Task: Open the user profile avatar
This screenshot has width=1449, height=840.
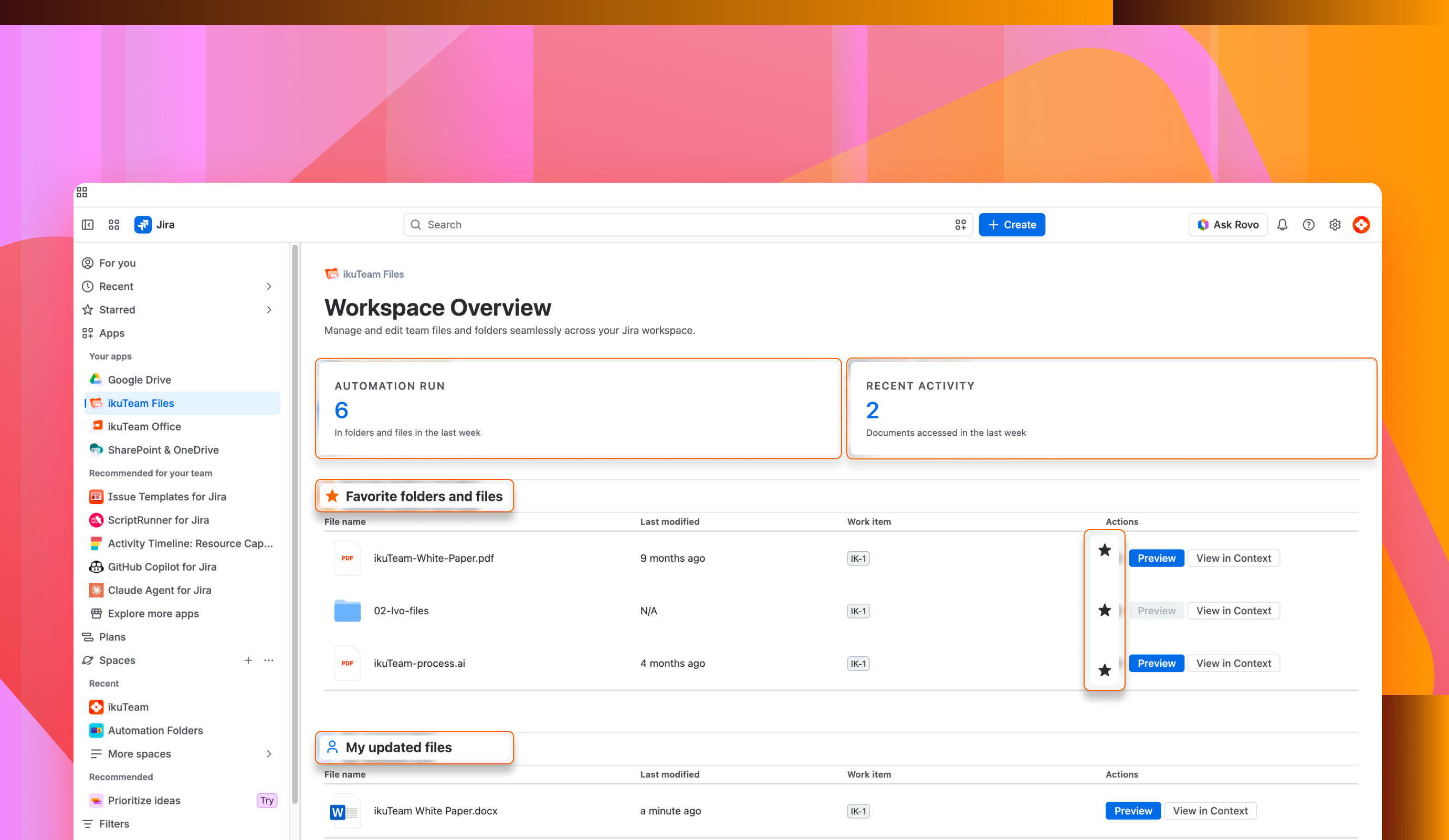Action: pyautogui.click(x=1361, y=225)
